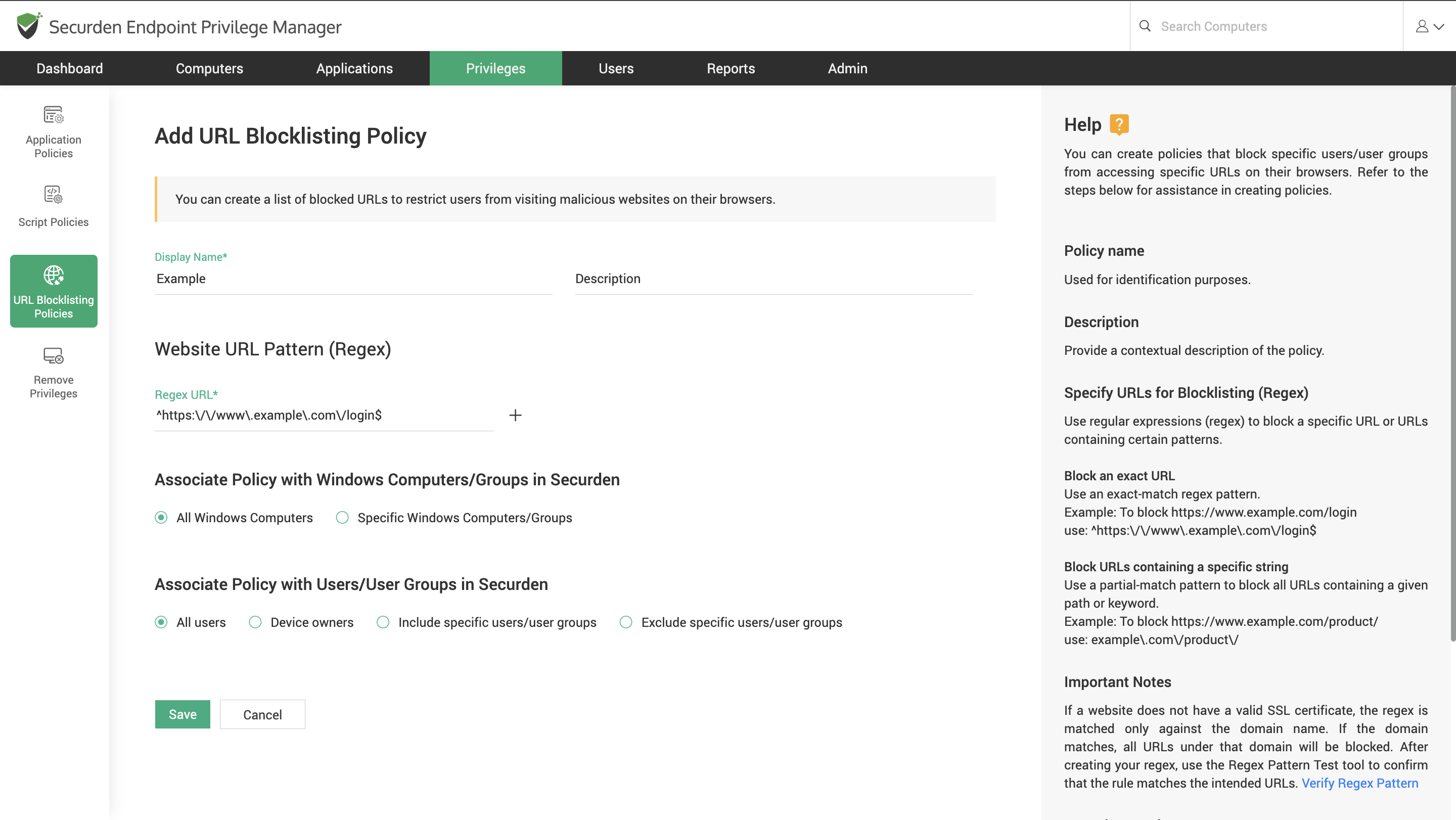Cancel adding the policy

click(262, 714)
